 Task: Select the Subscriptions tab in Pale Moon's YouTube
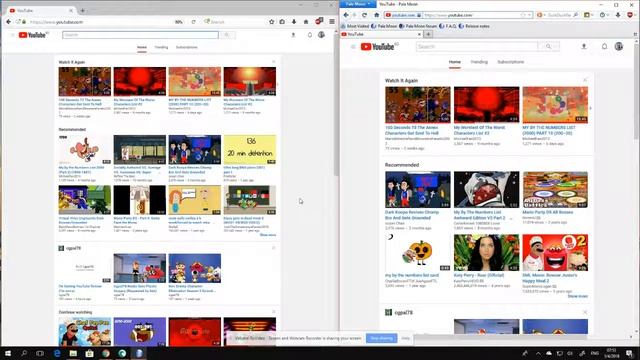pyautogui.click(x=511, y=62)
